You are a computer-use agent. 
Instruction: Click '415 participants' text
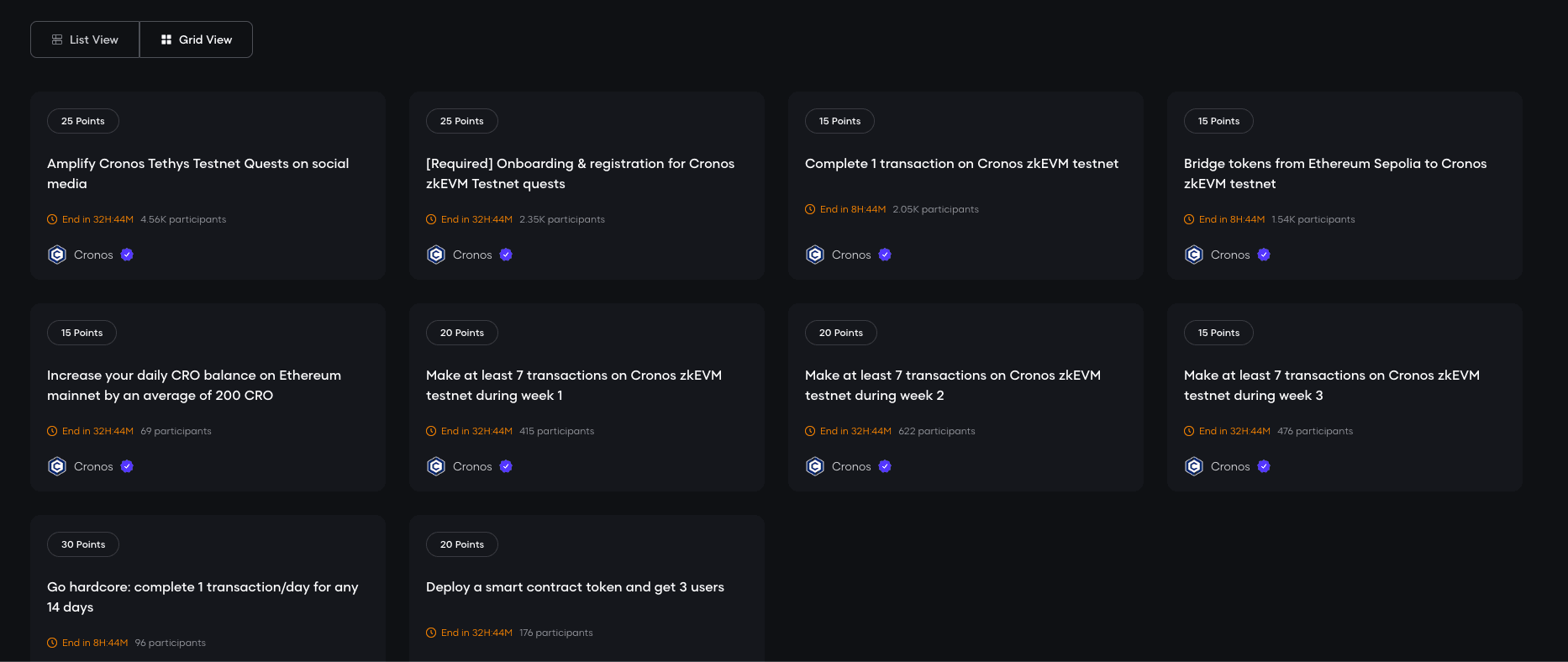tap(557, 431)
